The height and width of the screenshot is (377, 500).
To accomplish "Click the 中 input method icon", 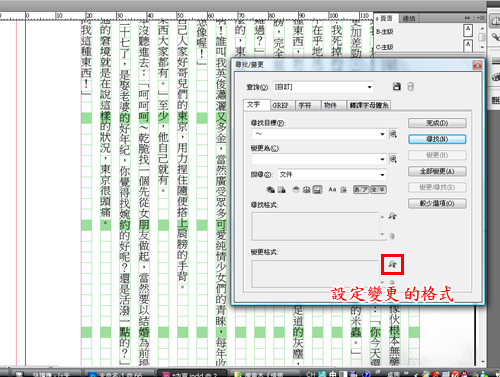I will coord(333,374).
